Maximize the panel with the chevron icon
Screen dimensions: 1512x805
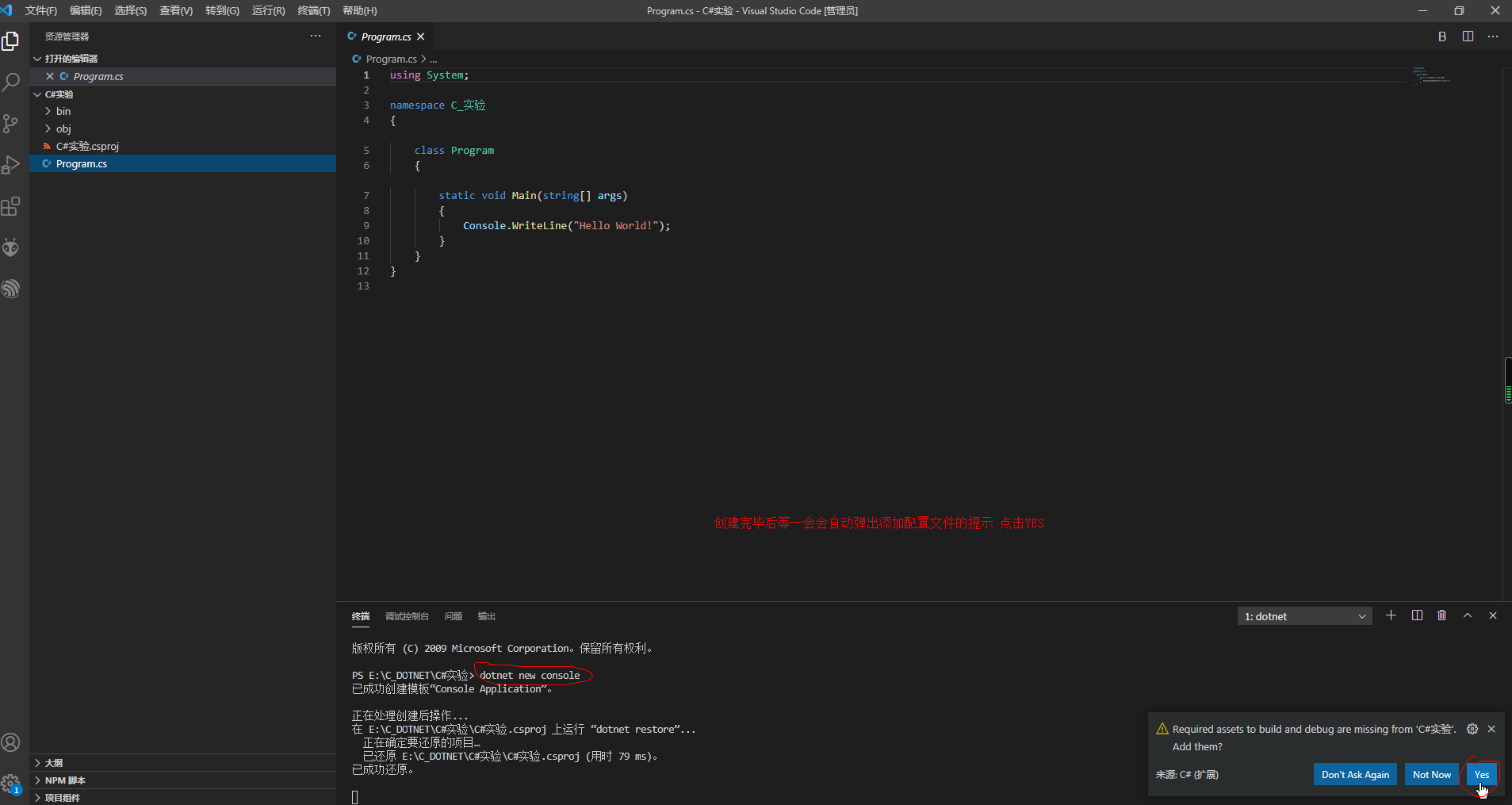[x=1468, y=615]
